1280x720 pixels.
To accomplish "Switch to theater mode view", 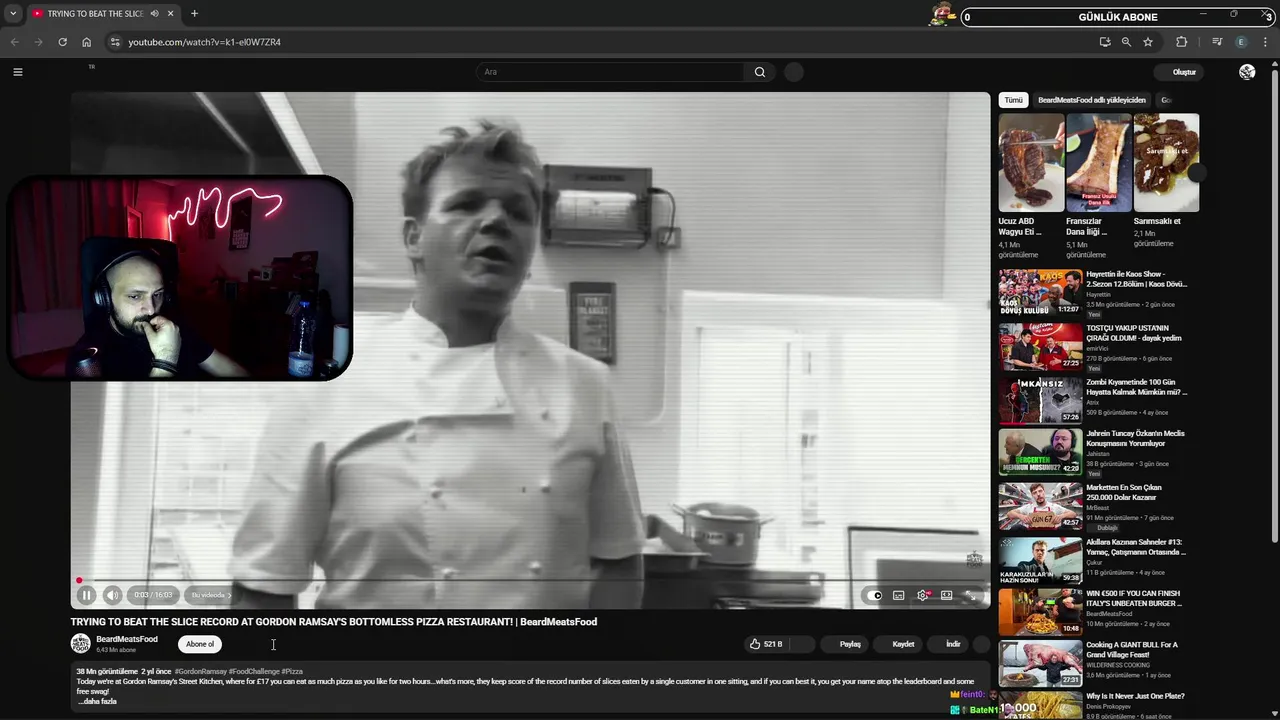I will 946,595.
